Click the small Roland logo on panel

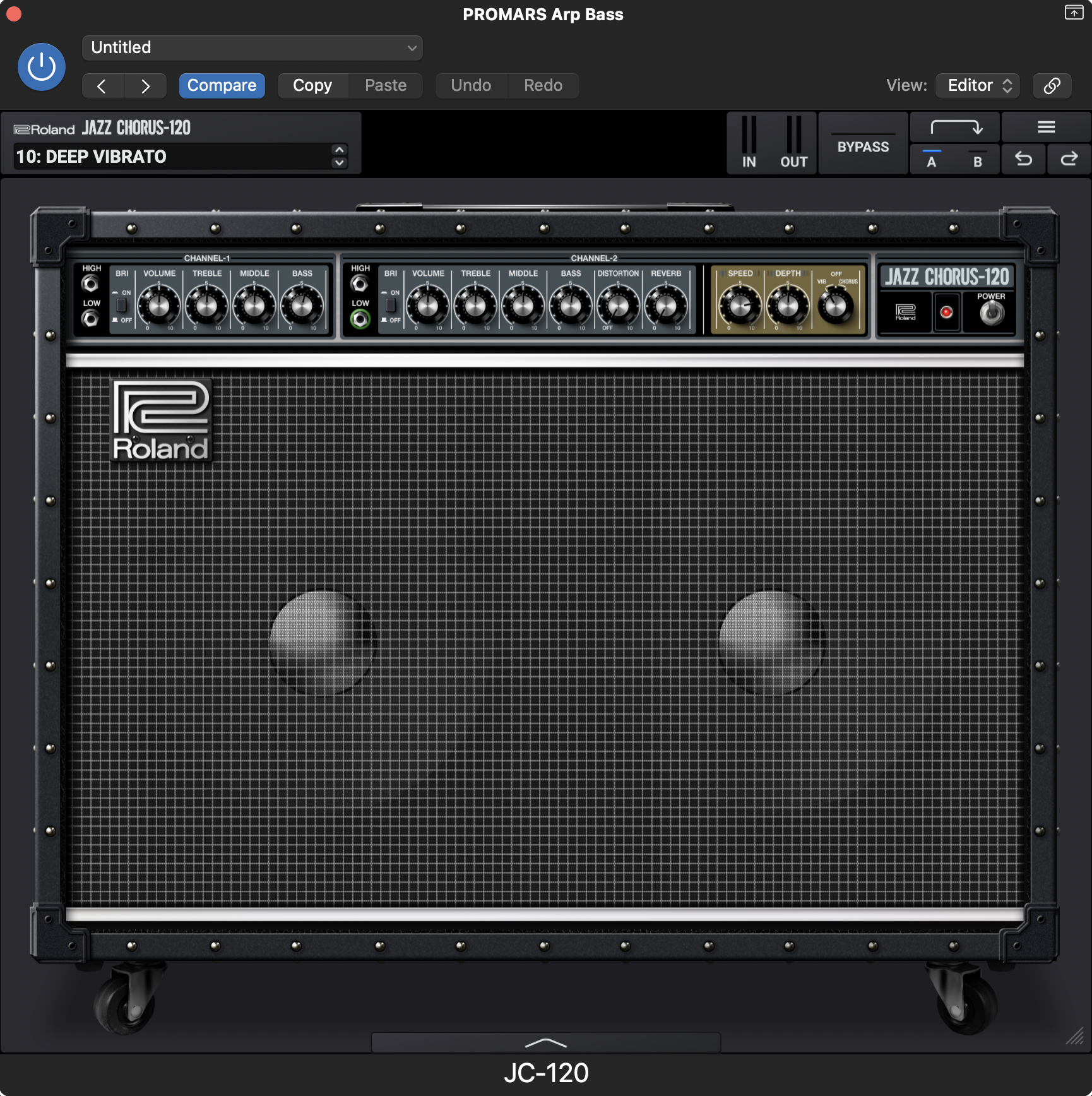(x=905, y=312)
